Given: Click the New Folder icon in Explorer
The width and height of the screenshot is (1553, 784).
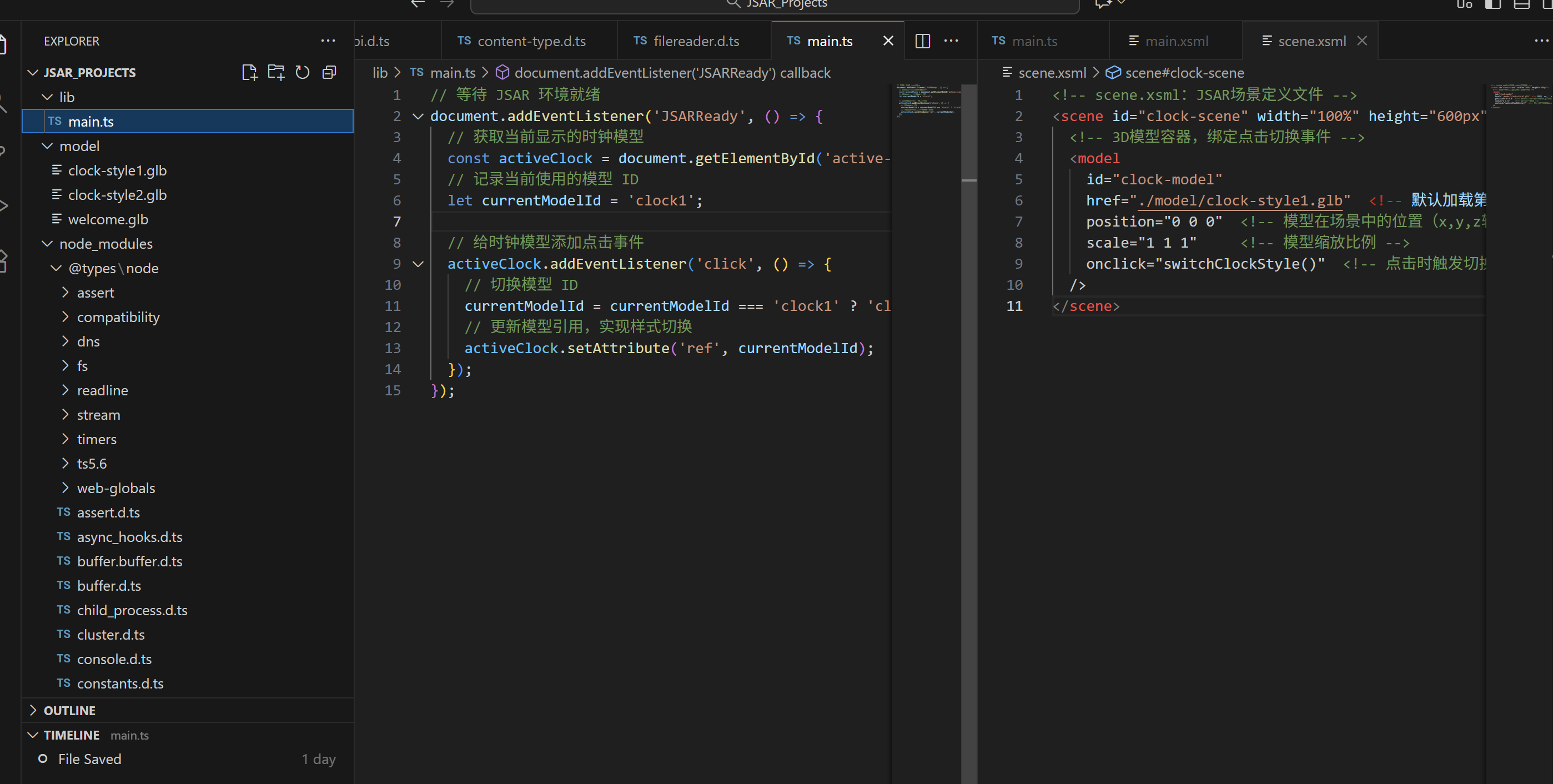Looking at the screenshot, I should point(276,72).
